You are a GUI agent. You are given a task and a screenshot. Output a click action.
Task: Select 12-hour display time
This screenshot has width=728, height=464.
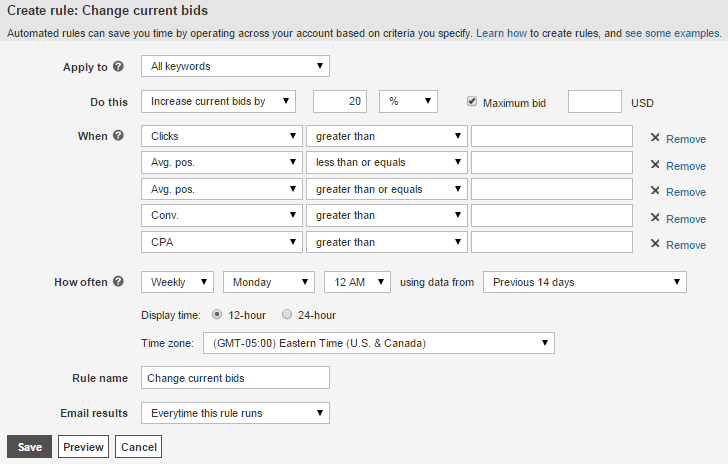217,314
